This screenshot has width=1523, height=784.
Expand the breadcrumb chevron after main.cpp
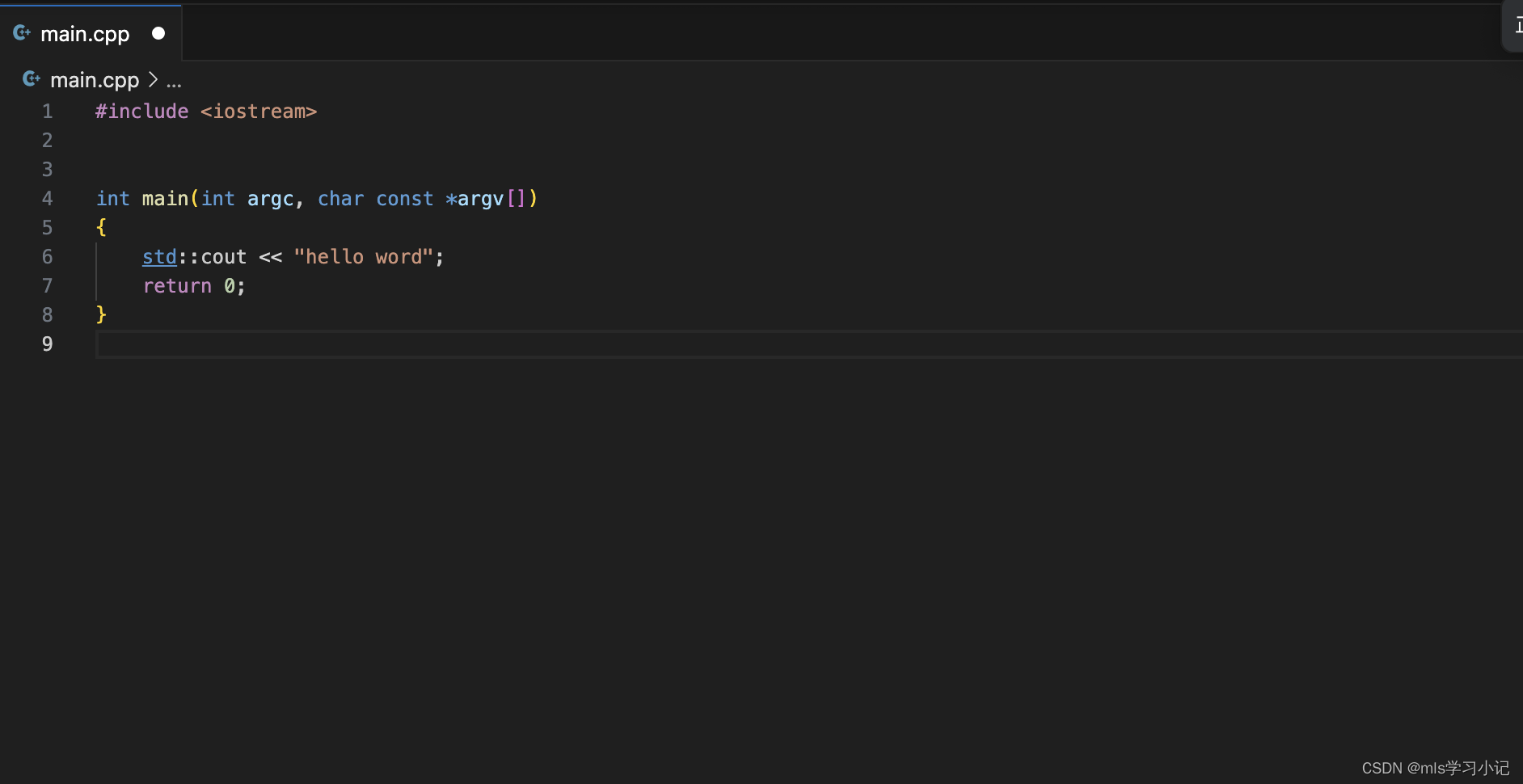153,80
